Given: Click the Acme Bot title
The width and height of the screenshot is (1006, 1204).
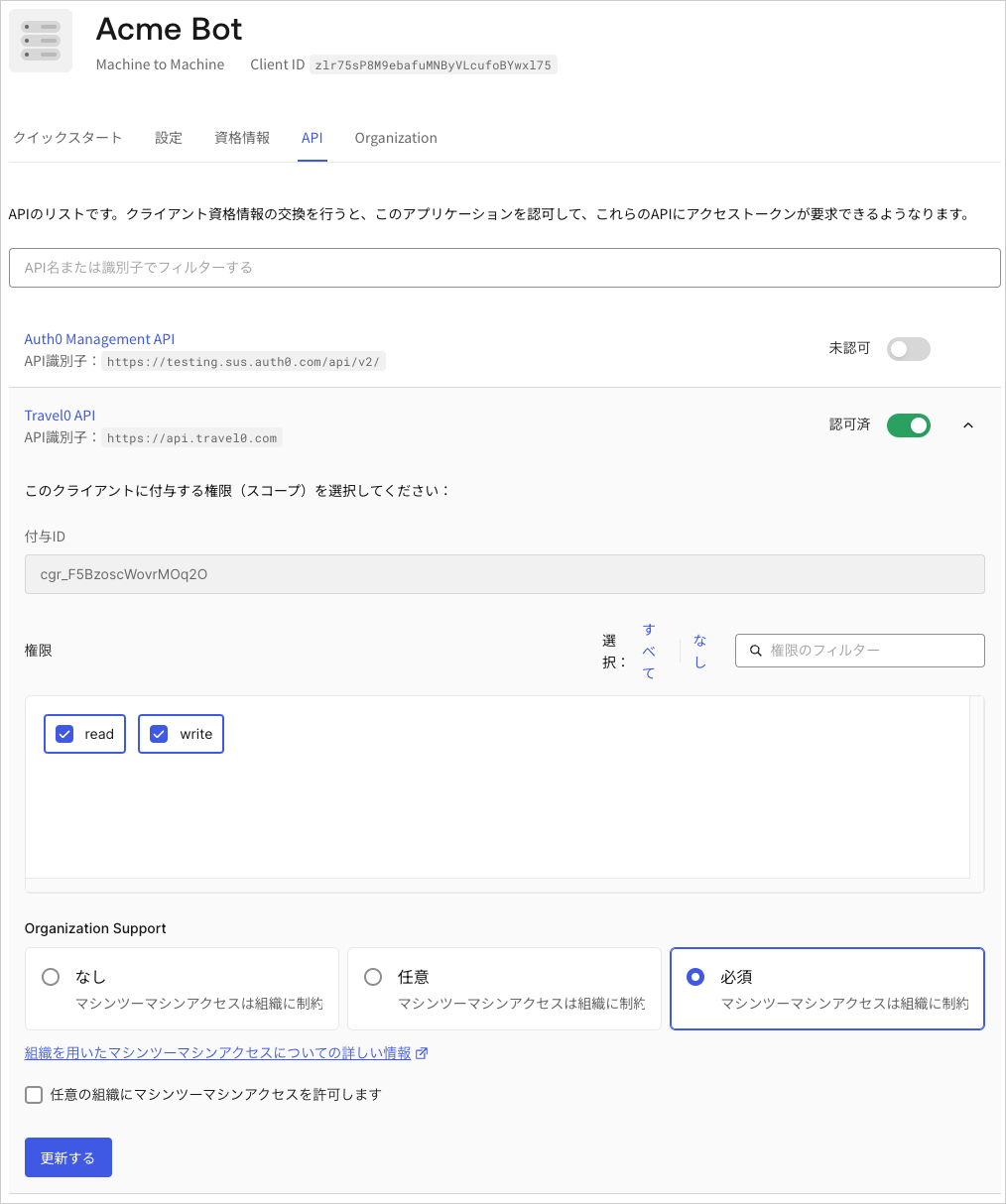Looking at the screenshot, I should tap(169, 29).
